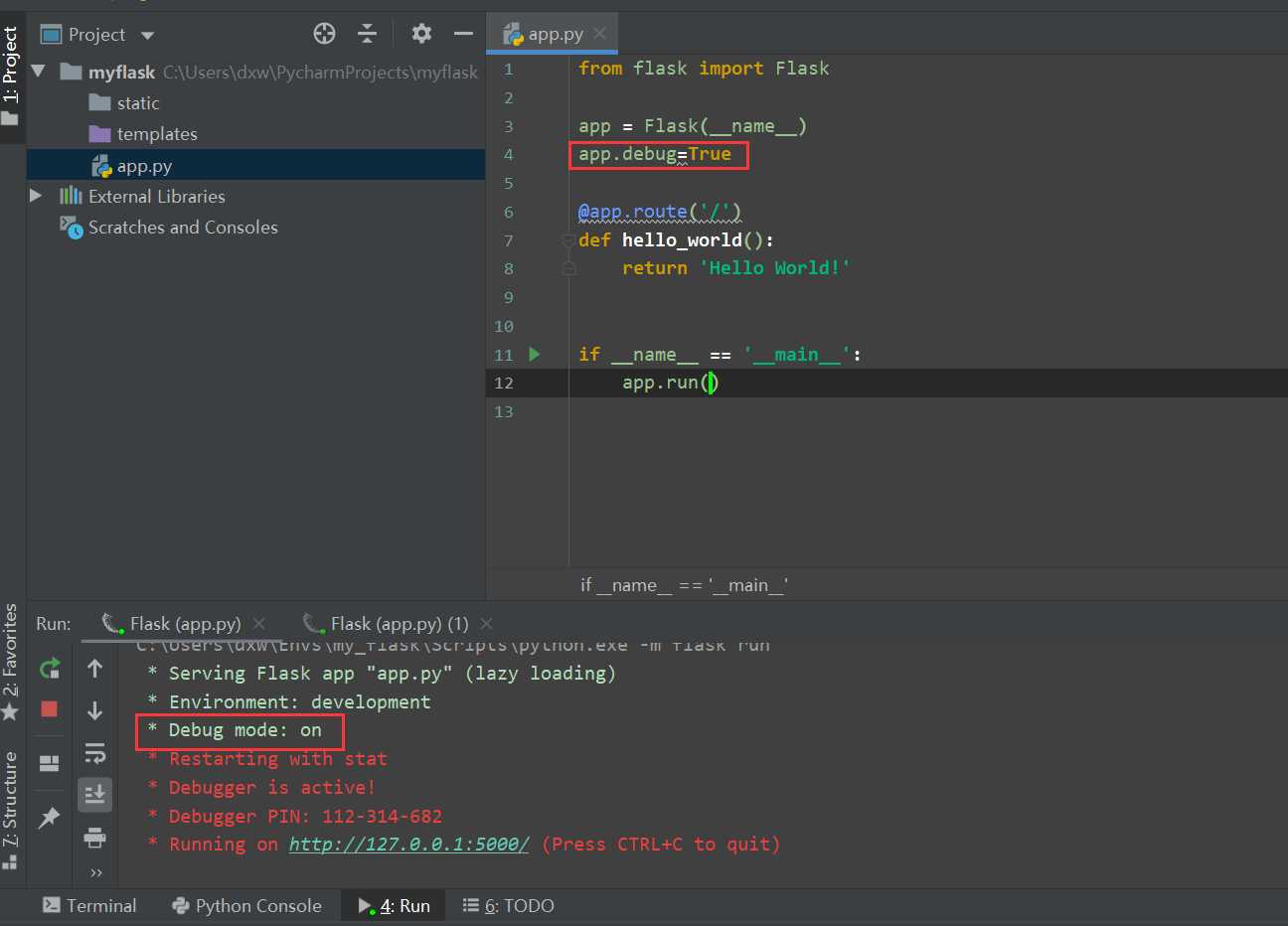Fold the hello_world function on line 7

[568, 240]
